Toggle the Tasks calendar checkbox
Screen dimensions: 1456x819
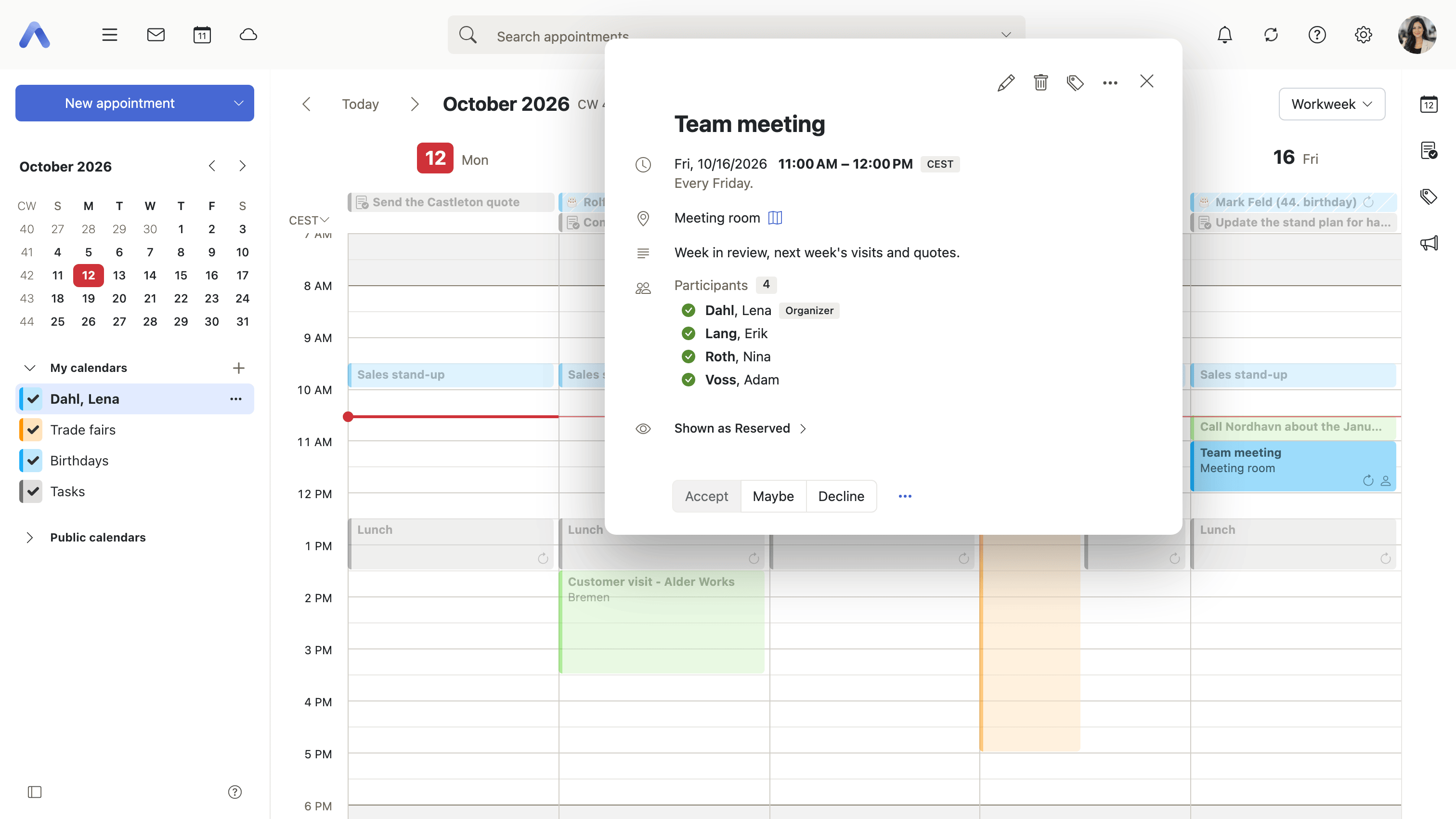pos(33,491)
